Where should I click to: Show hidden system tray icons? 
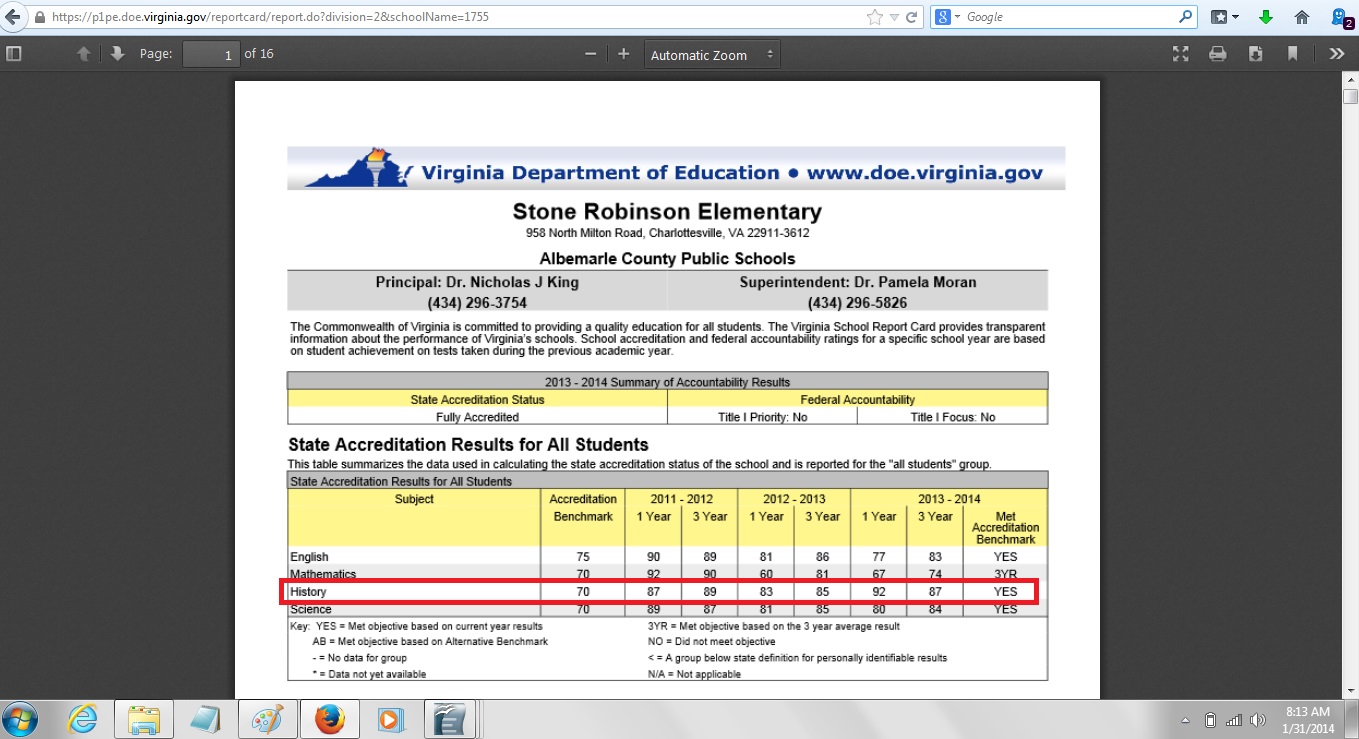click(1185, 720)
